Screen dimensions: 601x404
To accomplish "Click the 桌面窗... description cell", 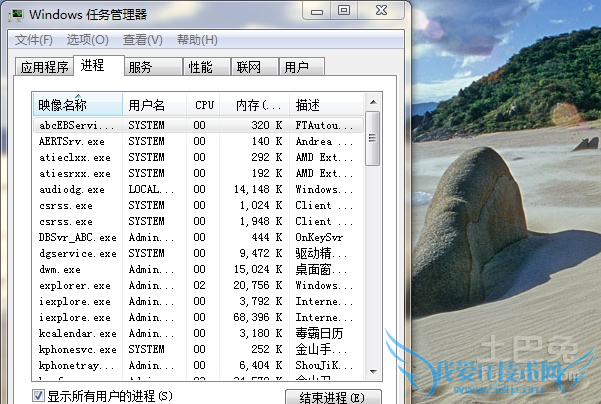I will click(x=321, y=269).
